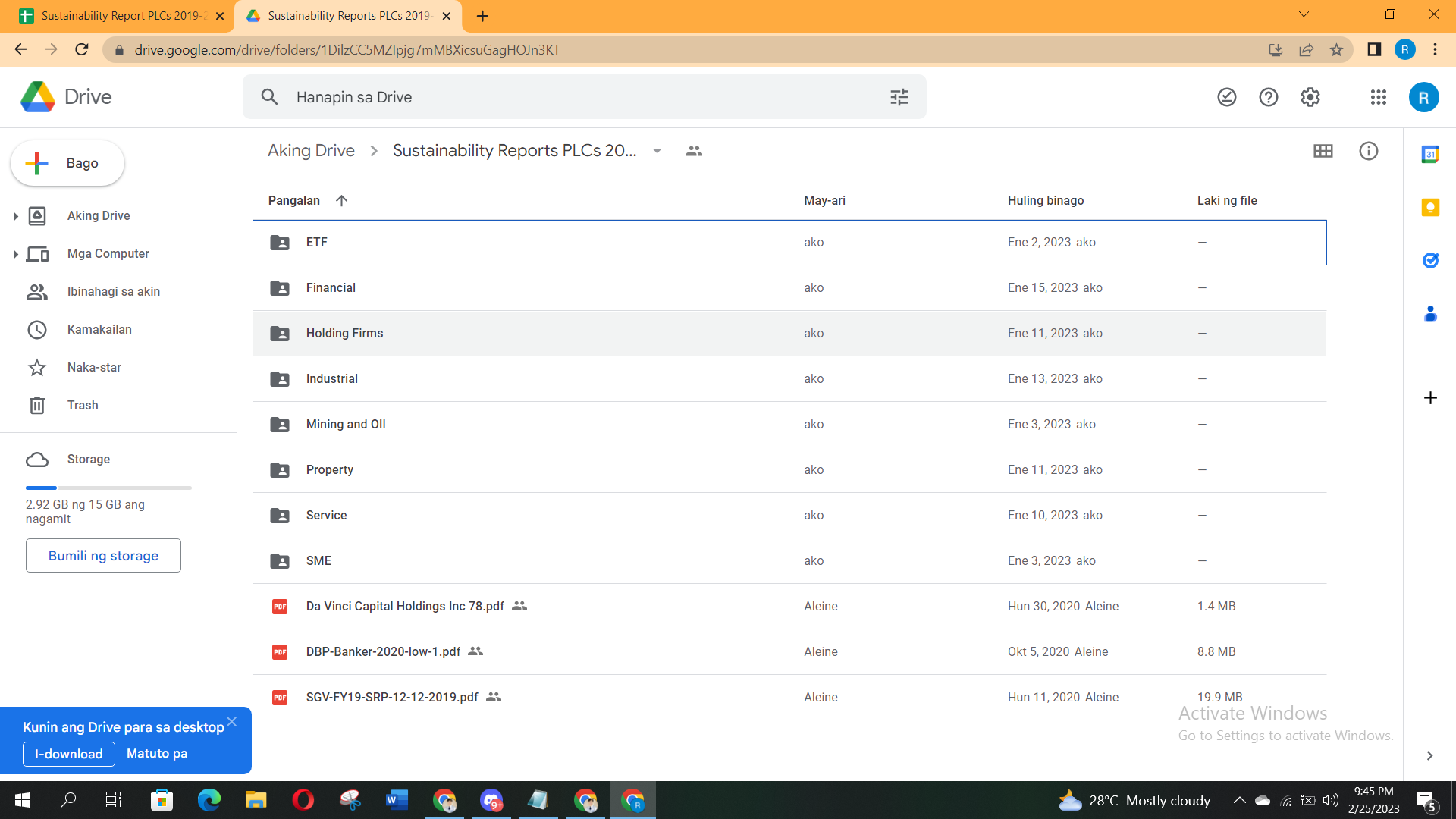Image resolution: width=1456 pixels, height=819 pixels.
Task: Open Microsoft Word from taskbar
Action: coord(397,800)
